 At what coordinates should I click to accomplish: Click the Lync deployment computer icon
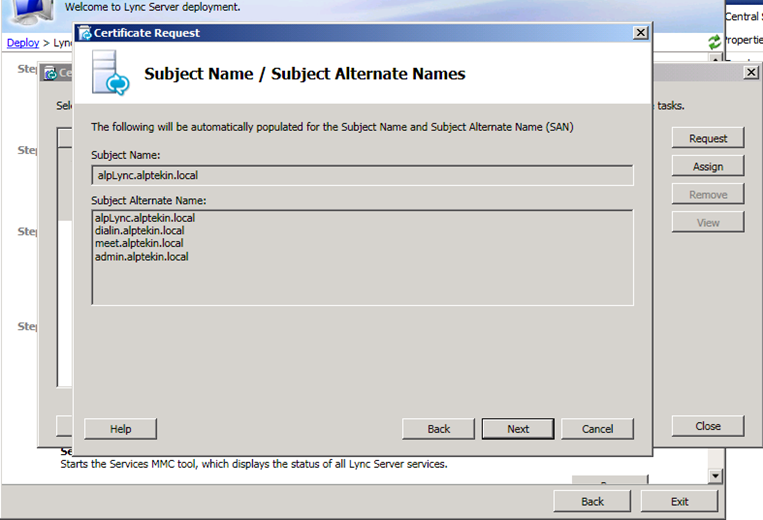tap(32, 12)
